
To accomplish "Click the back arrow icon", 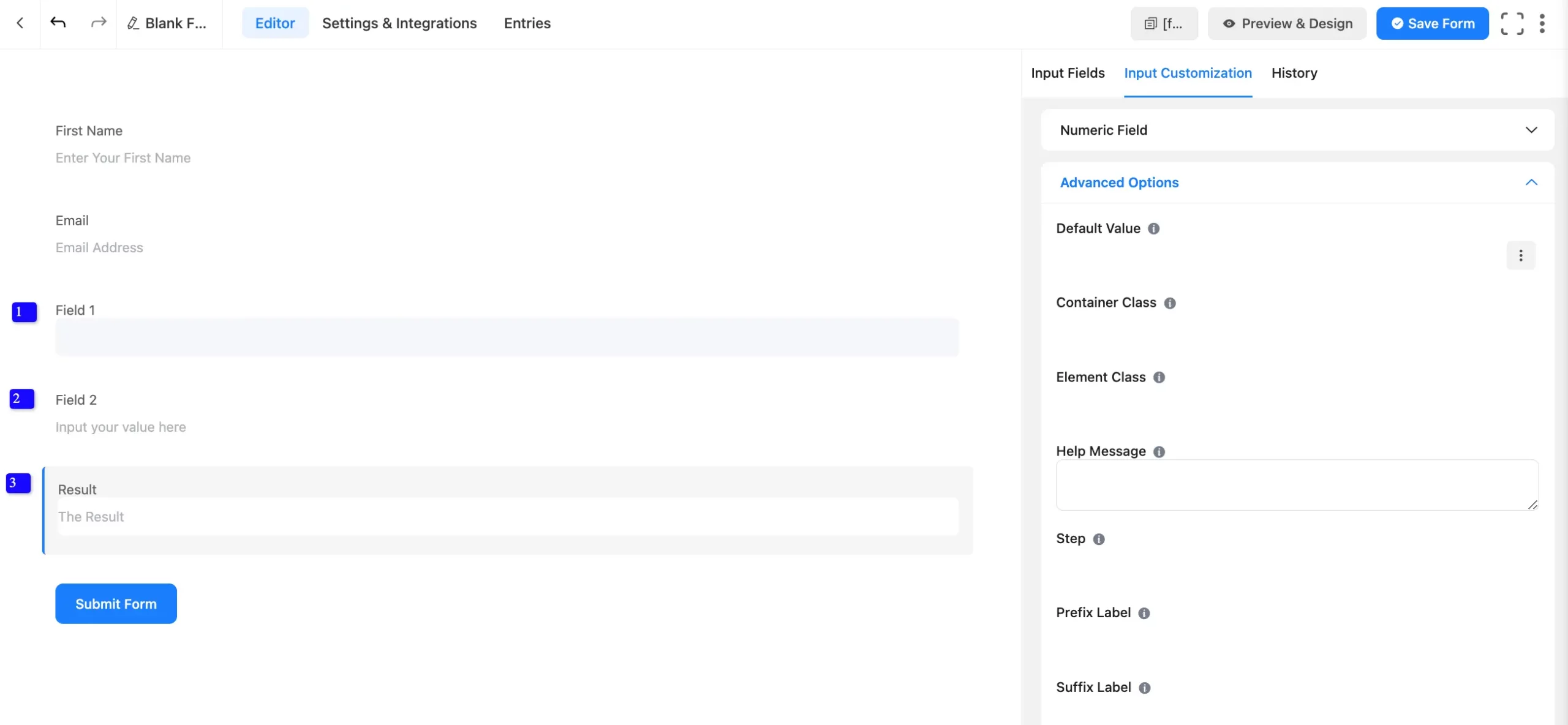I will pyautogui.click(x=20, y=23).
